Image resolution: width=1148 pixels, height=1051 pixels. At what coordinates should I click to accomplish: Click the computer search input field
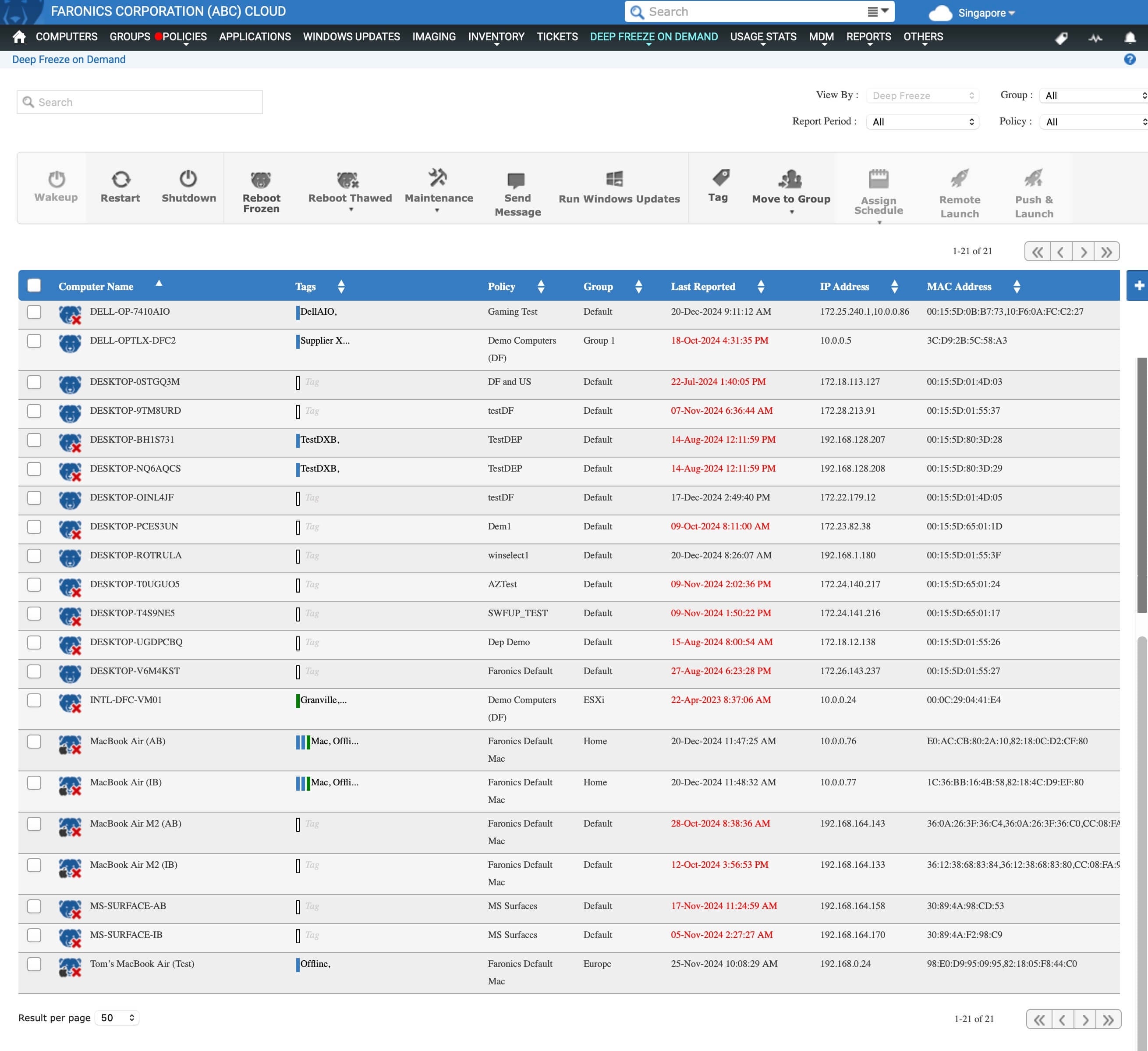(x=139, y=102)
